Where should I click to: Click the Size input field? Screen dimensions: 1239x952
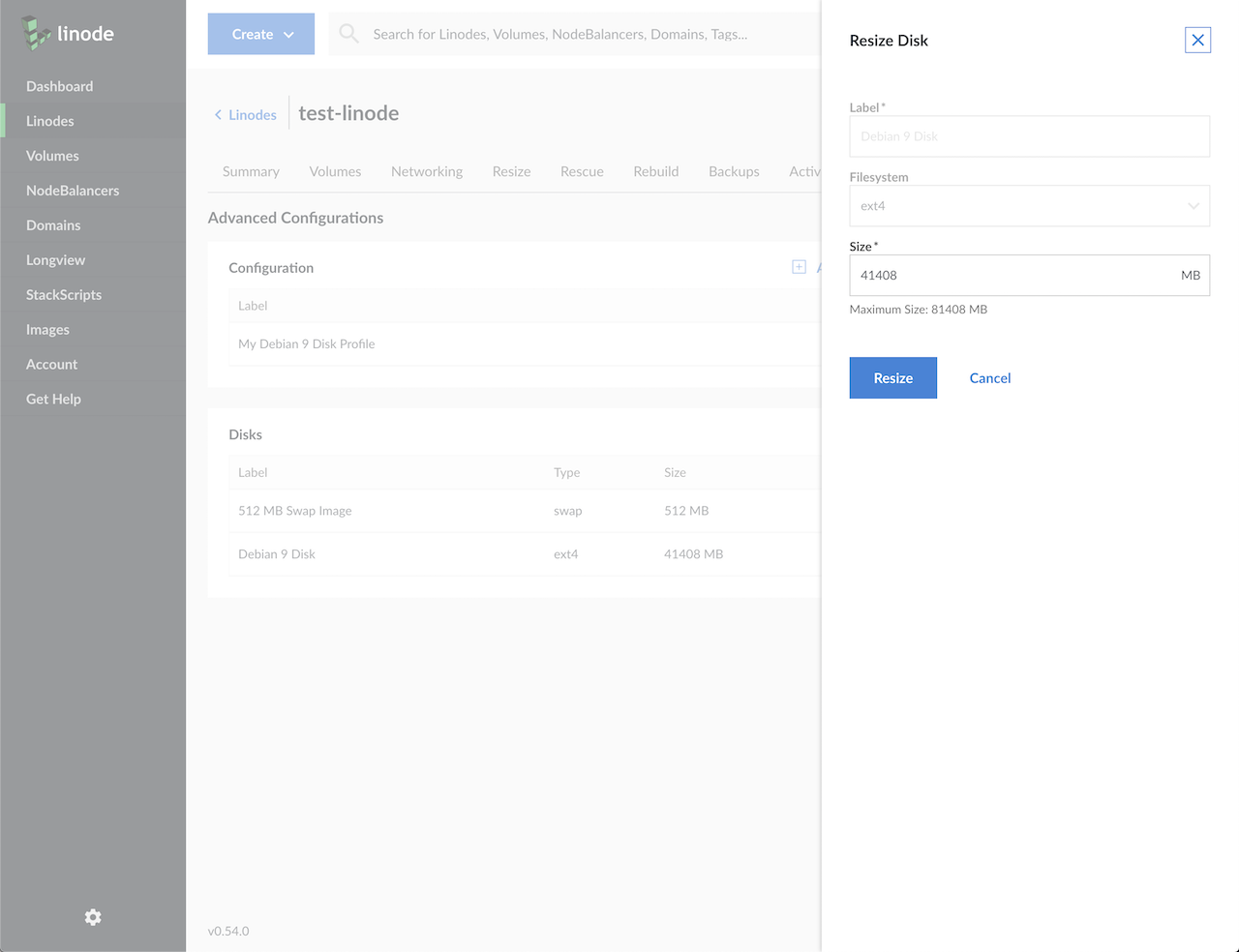click(x=1012, y=276)
